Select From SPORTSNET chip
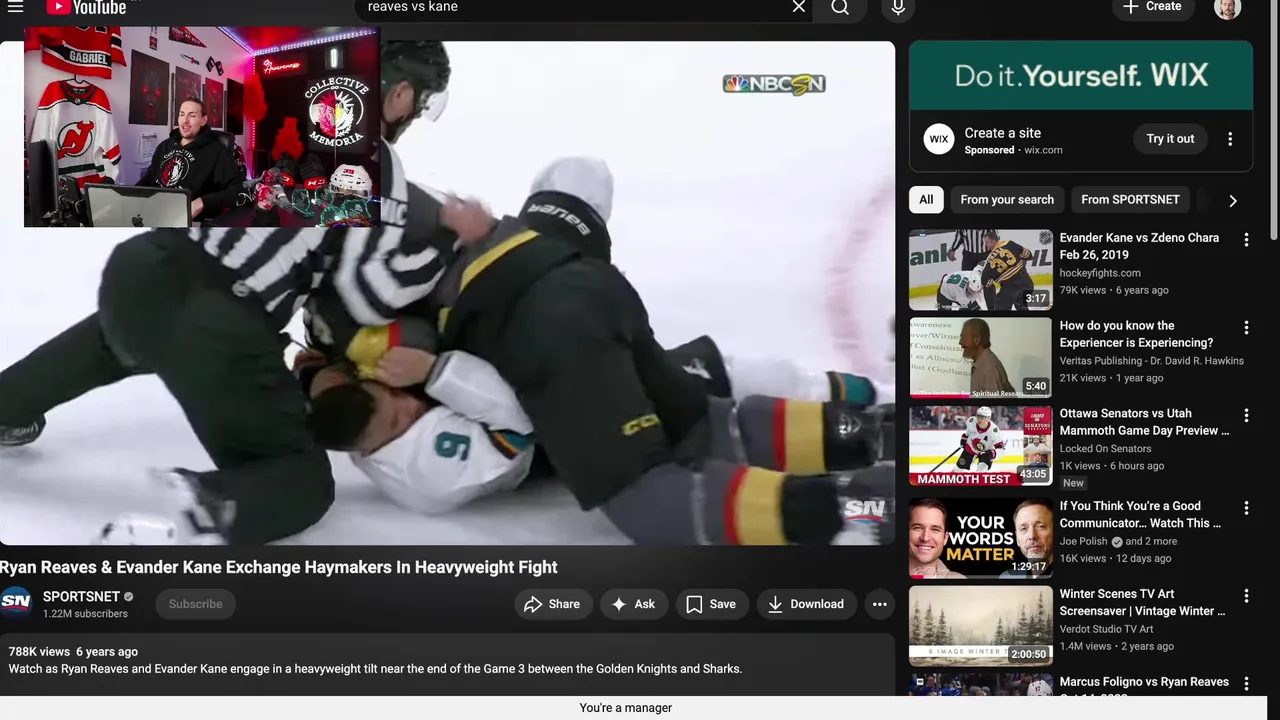Viewport: 1280px width, 720px height. pyautogui.click(x=1130, y=200)
